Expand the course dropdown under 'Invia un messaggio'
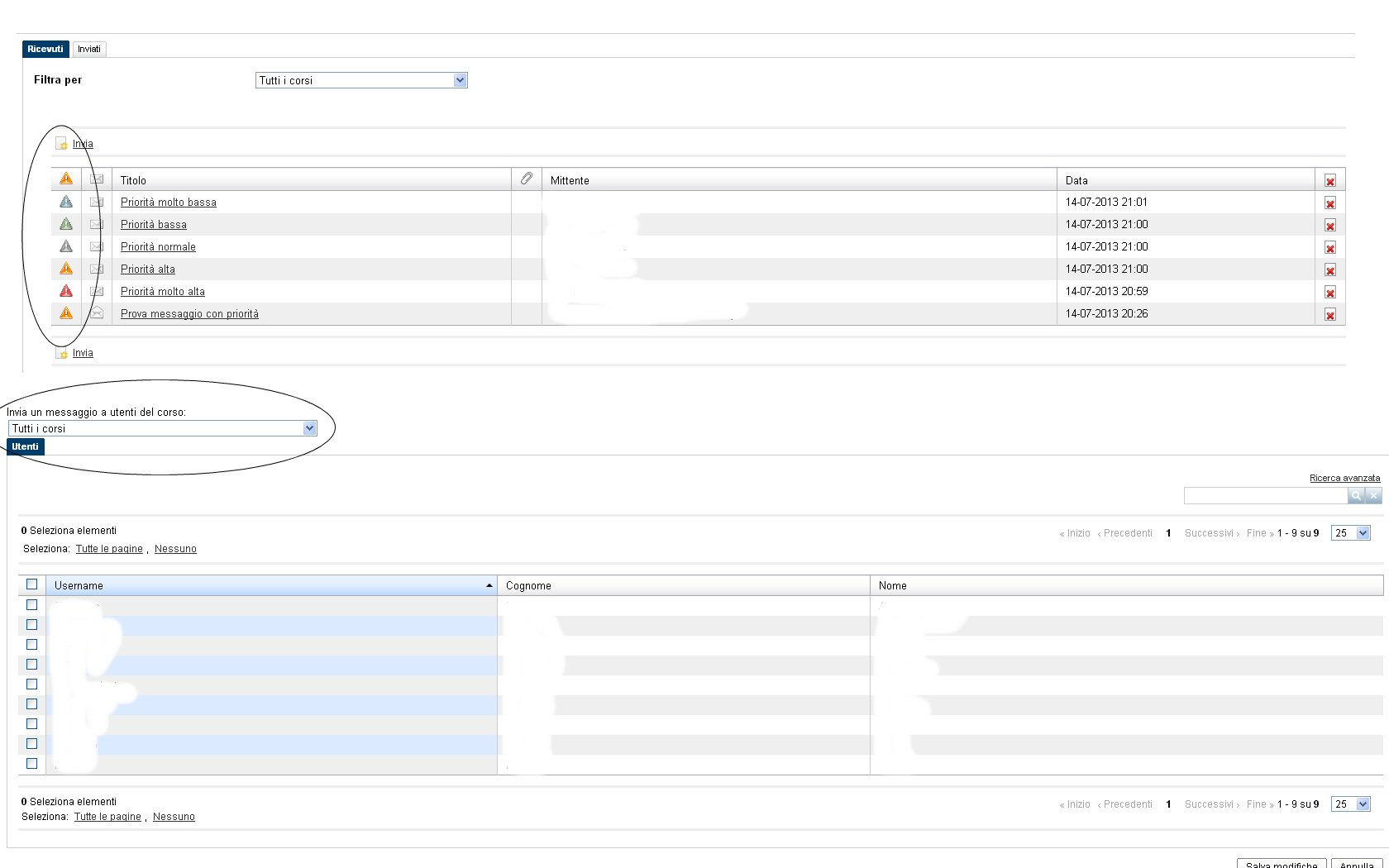1389x868 pixels. click(x=309, y=428)
